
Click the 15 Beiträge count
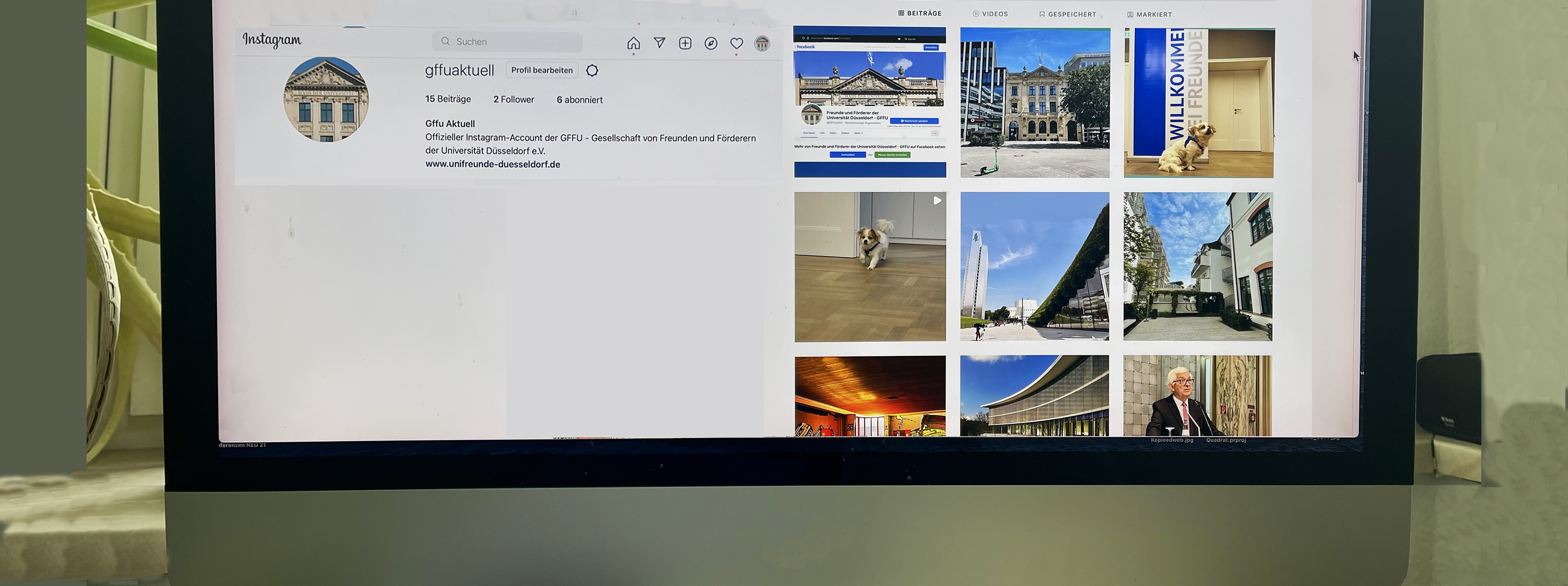[x=448, y=99]
